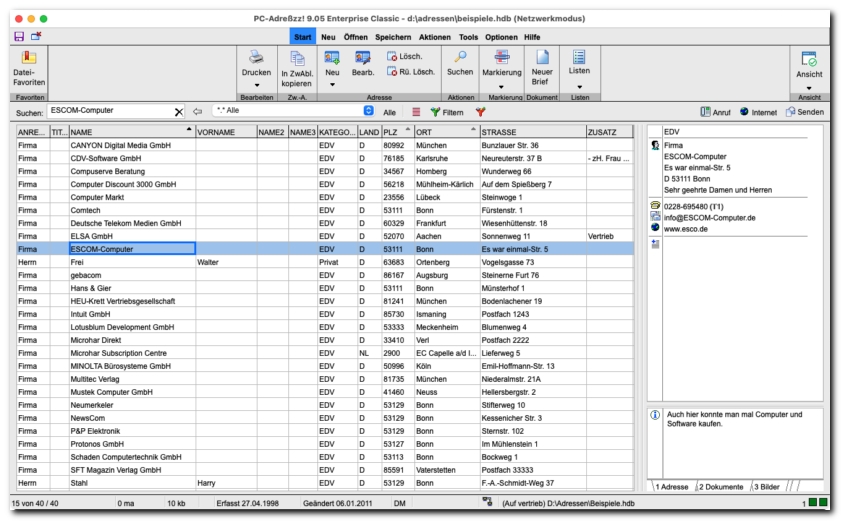The height and width of the screenshot is (521, 841).
Task: Open Datei-Favoriten
Action: coord(29,69)
